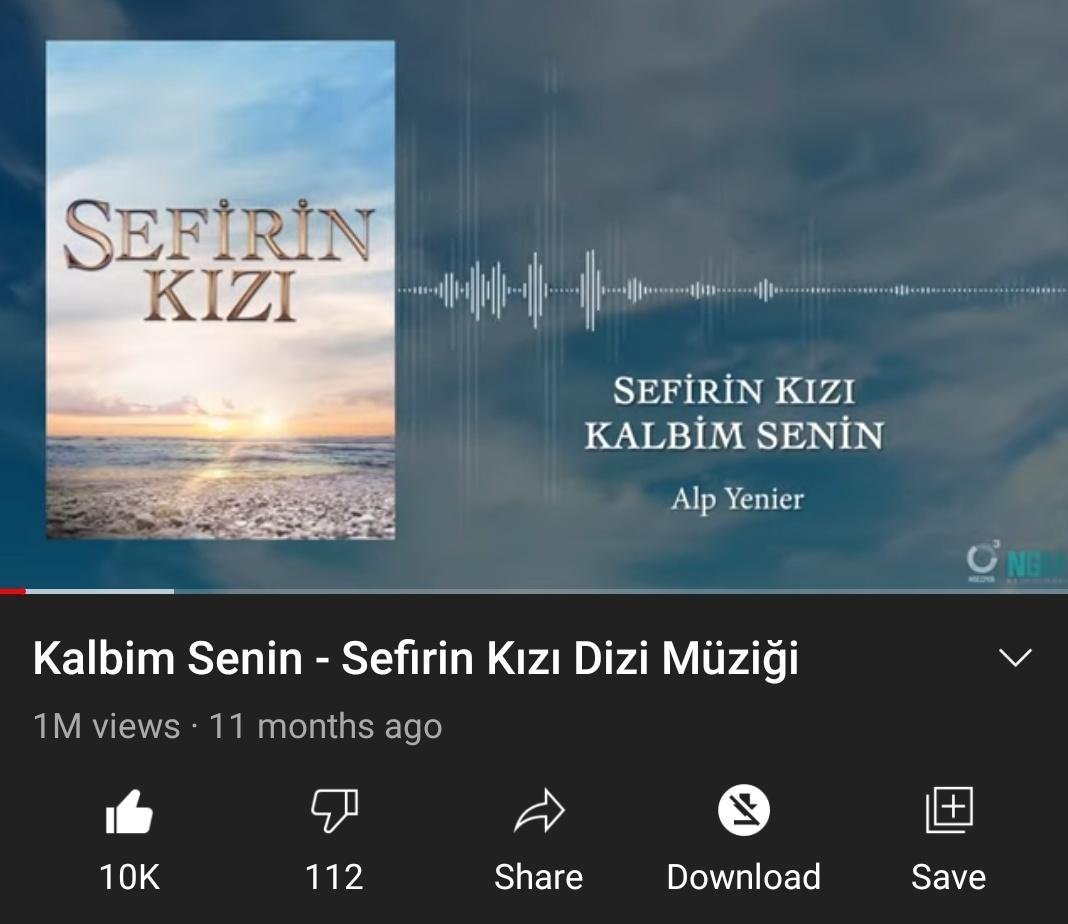Click the Download label
Screen dimensions: 1068x924
(744, 877)
